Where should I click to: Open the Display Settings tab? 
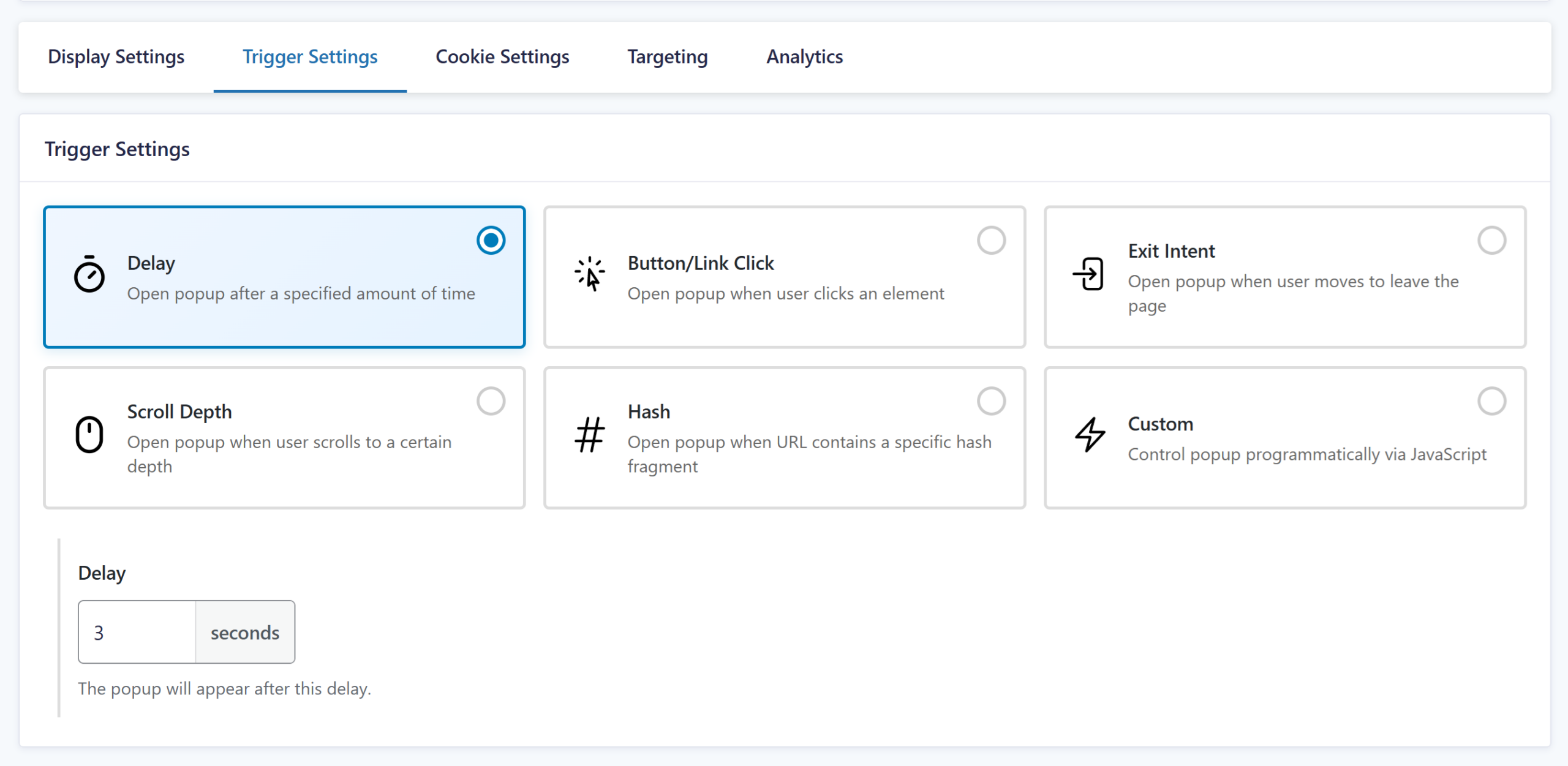pos(116,57)
